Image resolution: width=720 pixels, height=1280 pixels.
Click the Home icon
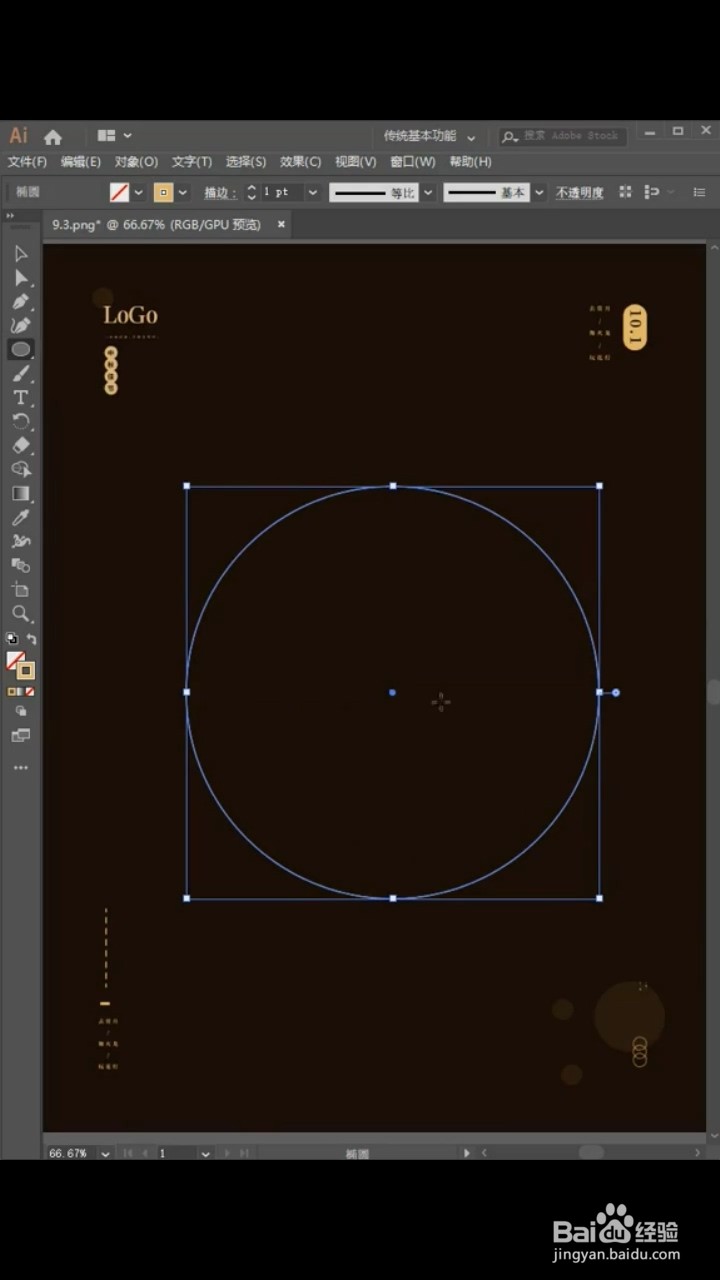(53, 137)
